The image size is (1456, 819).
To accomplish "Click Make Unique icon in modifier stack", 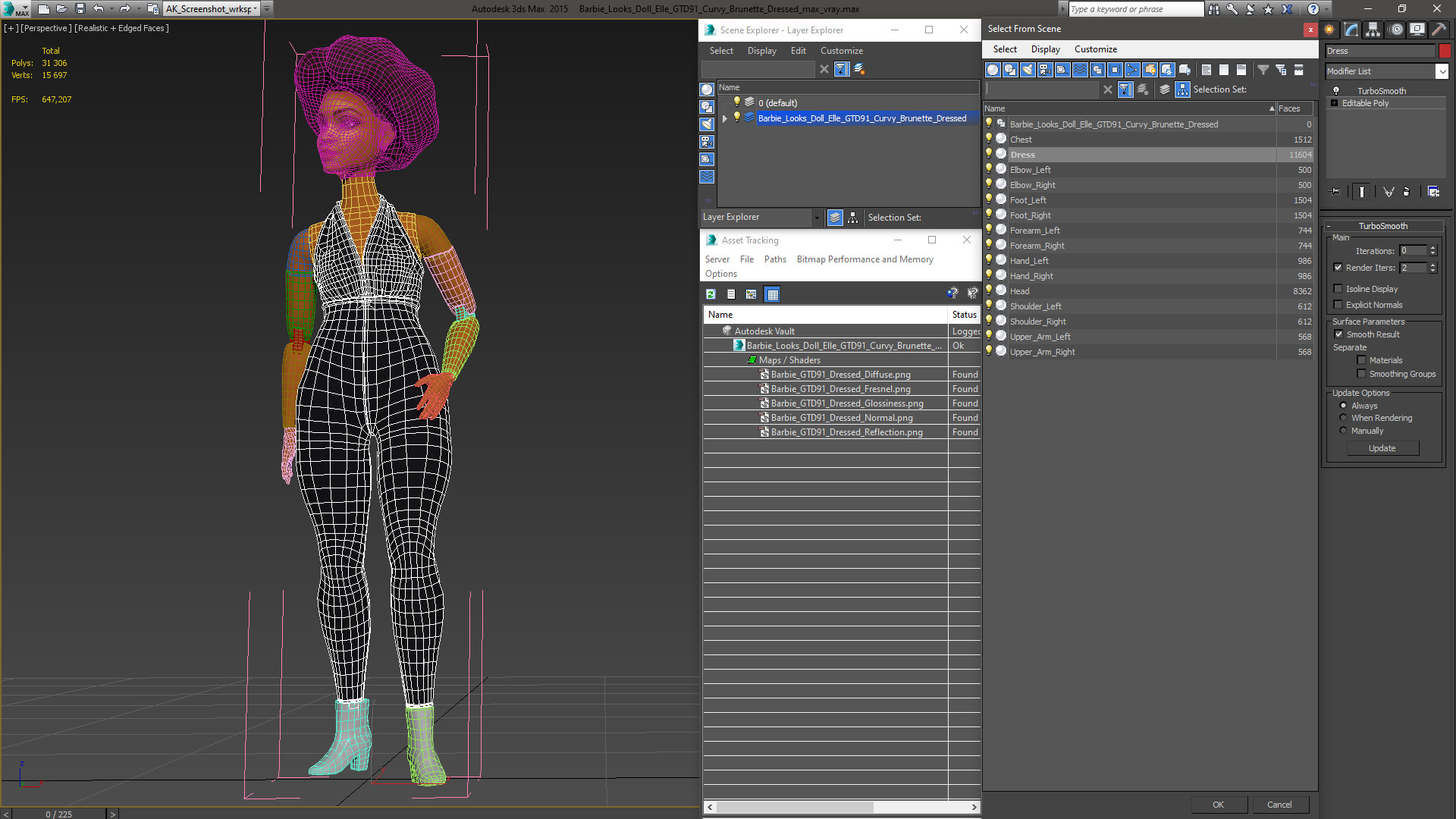I will point(1389,192).
